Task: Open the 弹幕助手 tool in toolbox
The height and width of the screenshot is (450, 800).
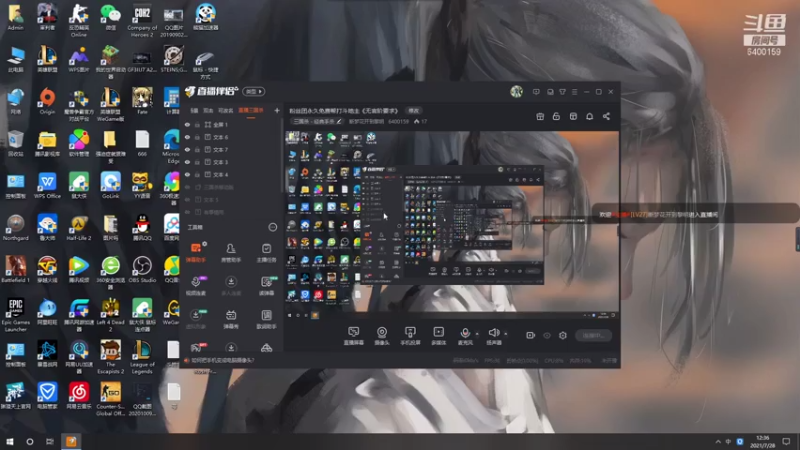Action: 195,252
